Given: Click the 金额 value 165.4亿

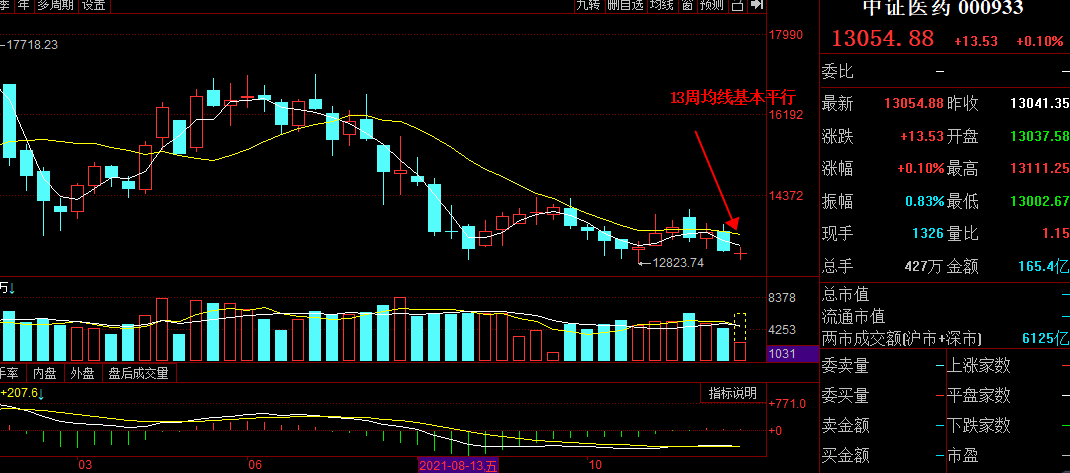Looking at the screenshot, I should click(x=1043, y=266).
